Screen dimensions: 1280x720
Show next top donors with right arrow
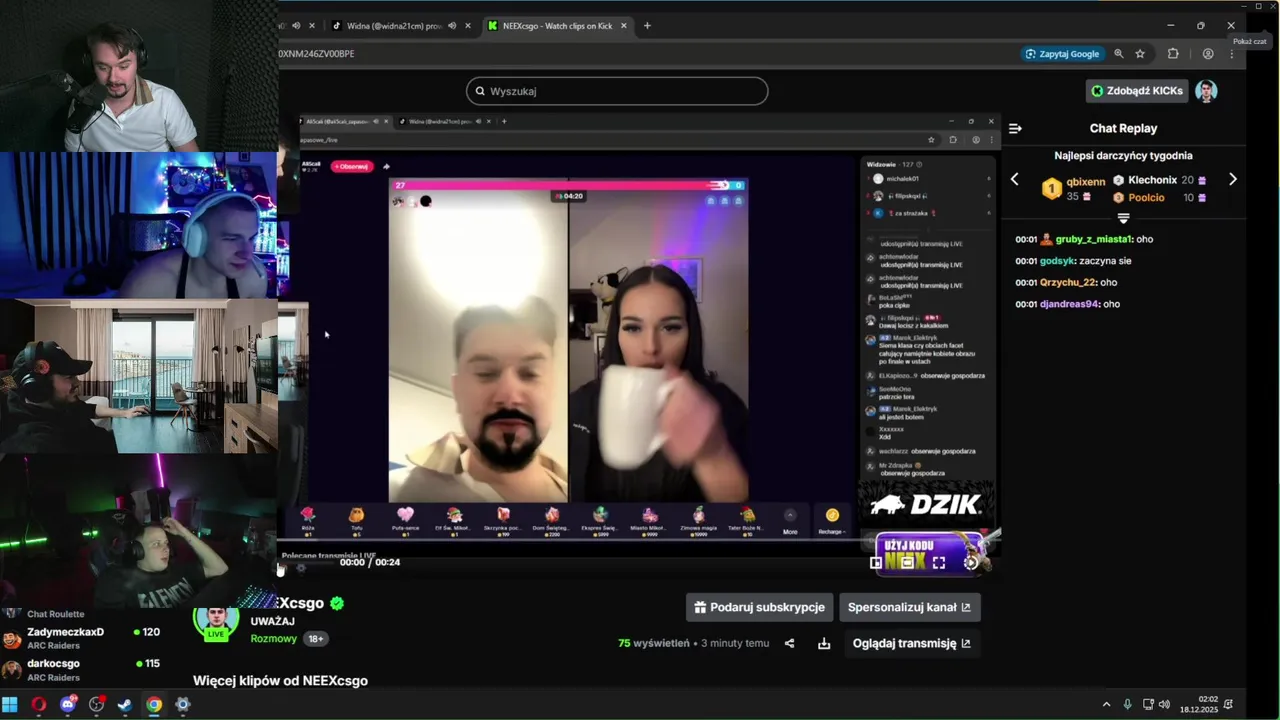point(1232,179)
